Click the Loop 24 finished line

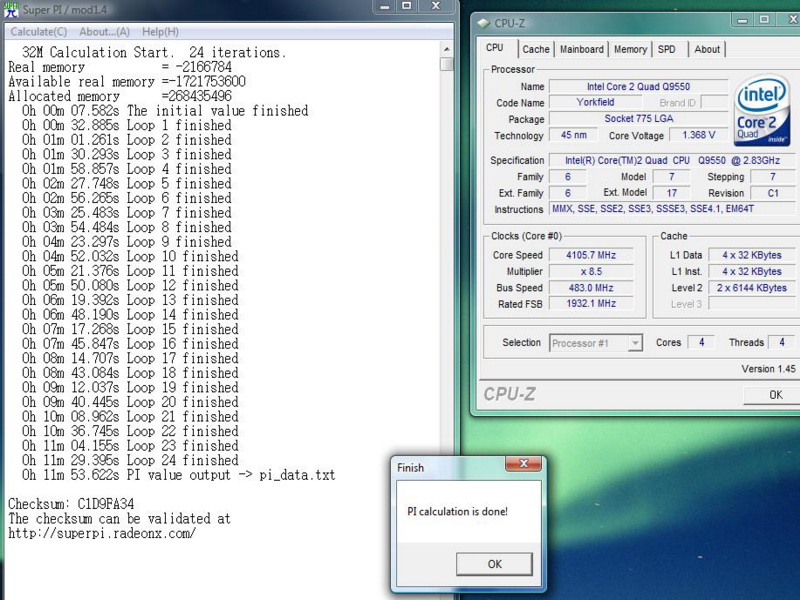point(130,460)
